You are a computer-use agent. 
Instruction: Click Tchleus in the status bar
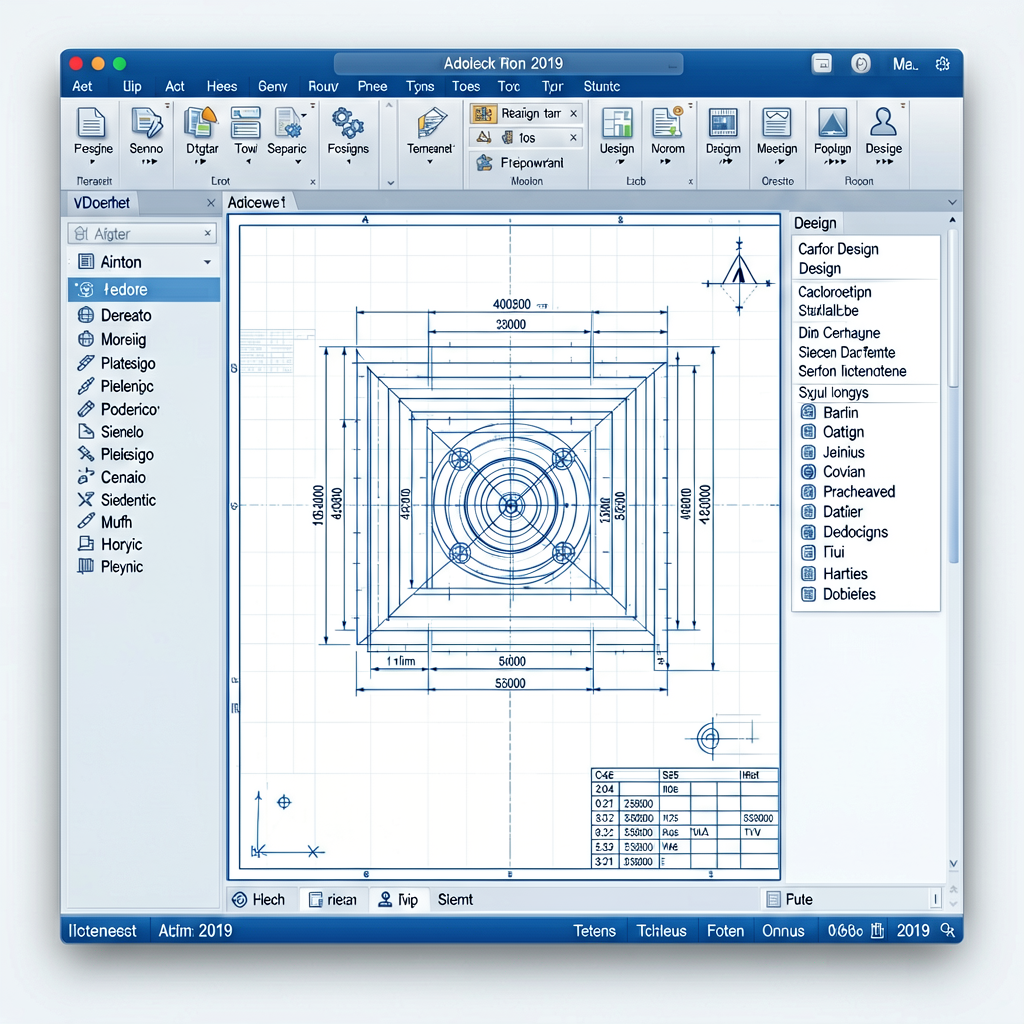[662, 931]
